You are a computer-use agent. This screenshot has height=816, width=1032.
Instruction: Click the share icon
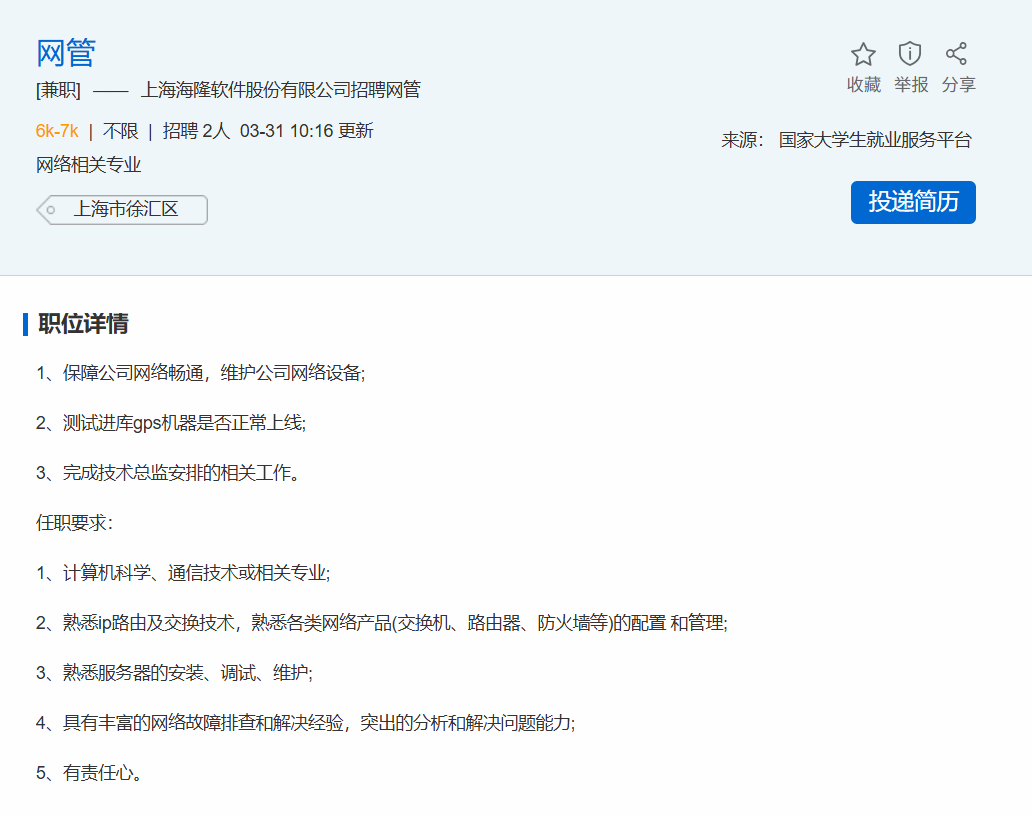[x=957, y=54]
